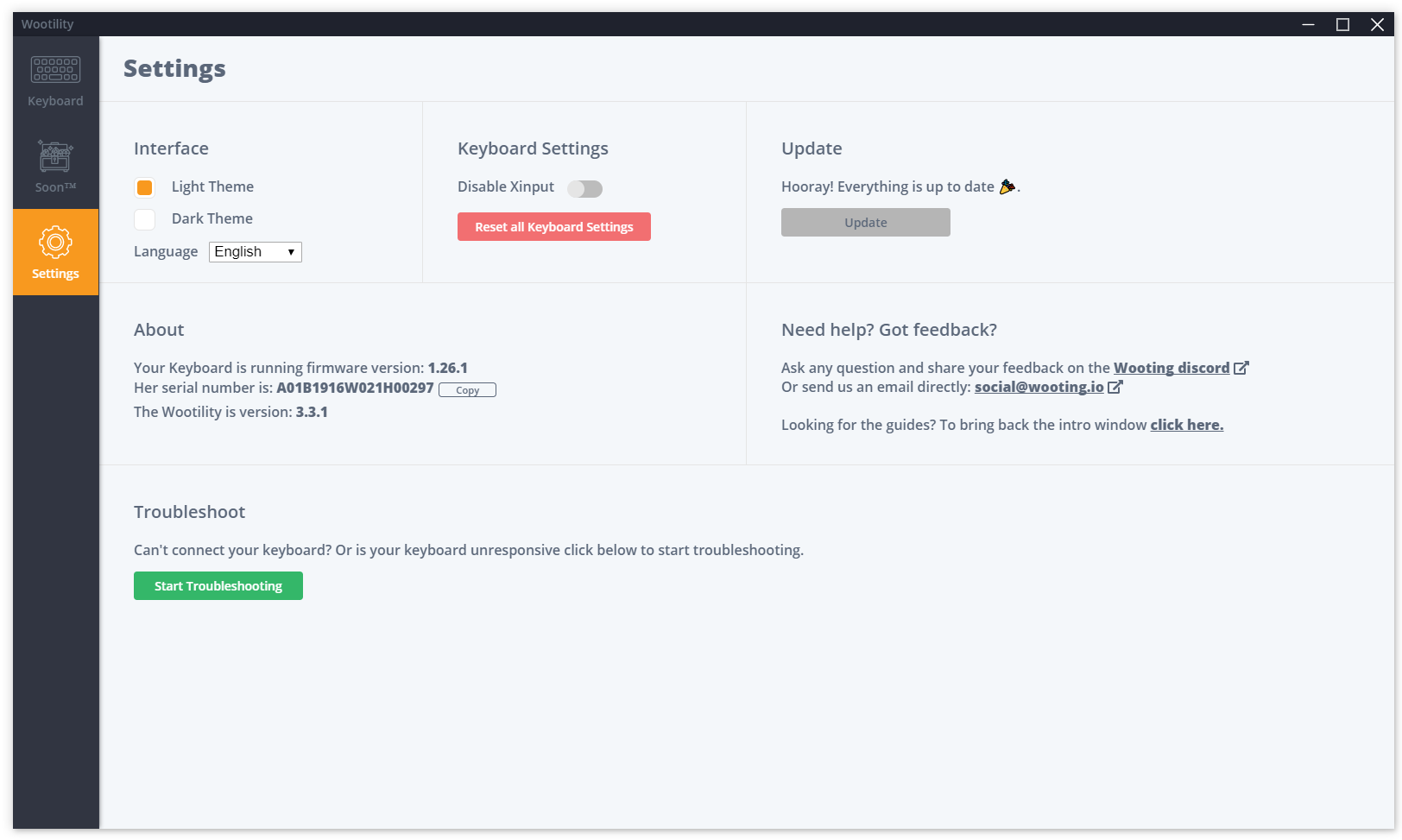The image size is (1402, 840).
Task: Click the Settings page heading
Action: [x=174, y=69]
